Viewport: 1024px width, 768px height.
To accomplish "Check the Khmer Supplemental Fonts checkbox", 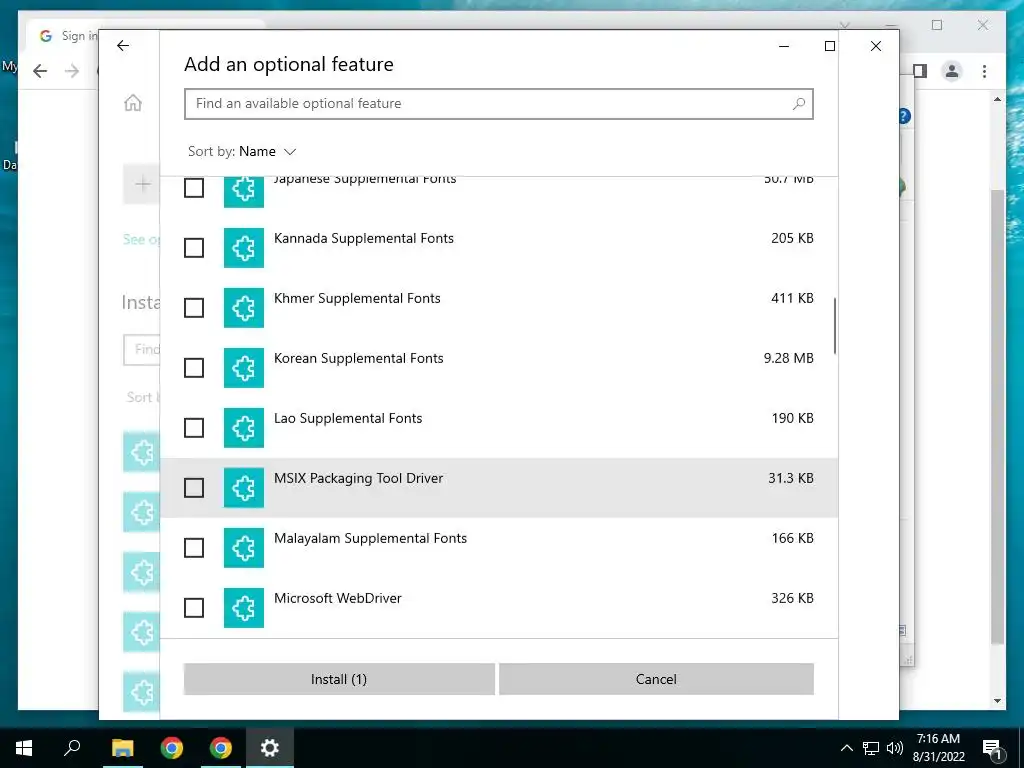I will tap(194, 308).
